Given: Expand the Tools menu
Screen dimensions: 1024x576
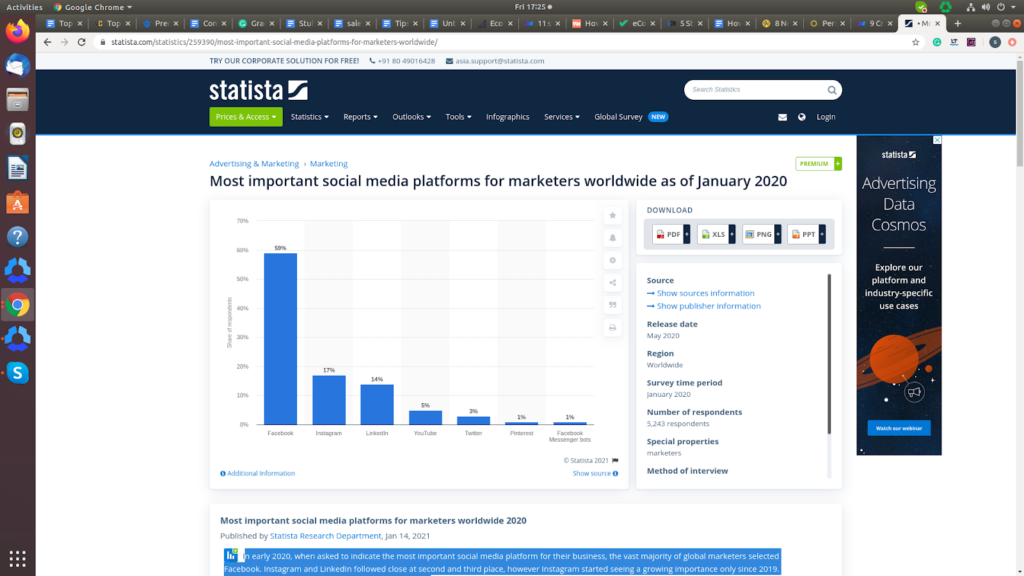Looking at the screenshot, I should tap(458, 117).
